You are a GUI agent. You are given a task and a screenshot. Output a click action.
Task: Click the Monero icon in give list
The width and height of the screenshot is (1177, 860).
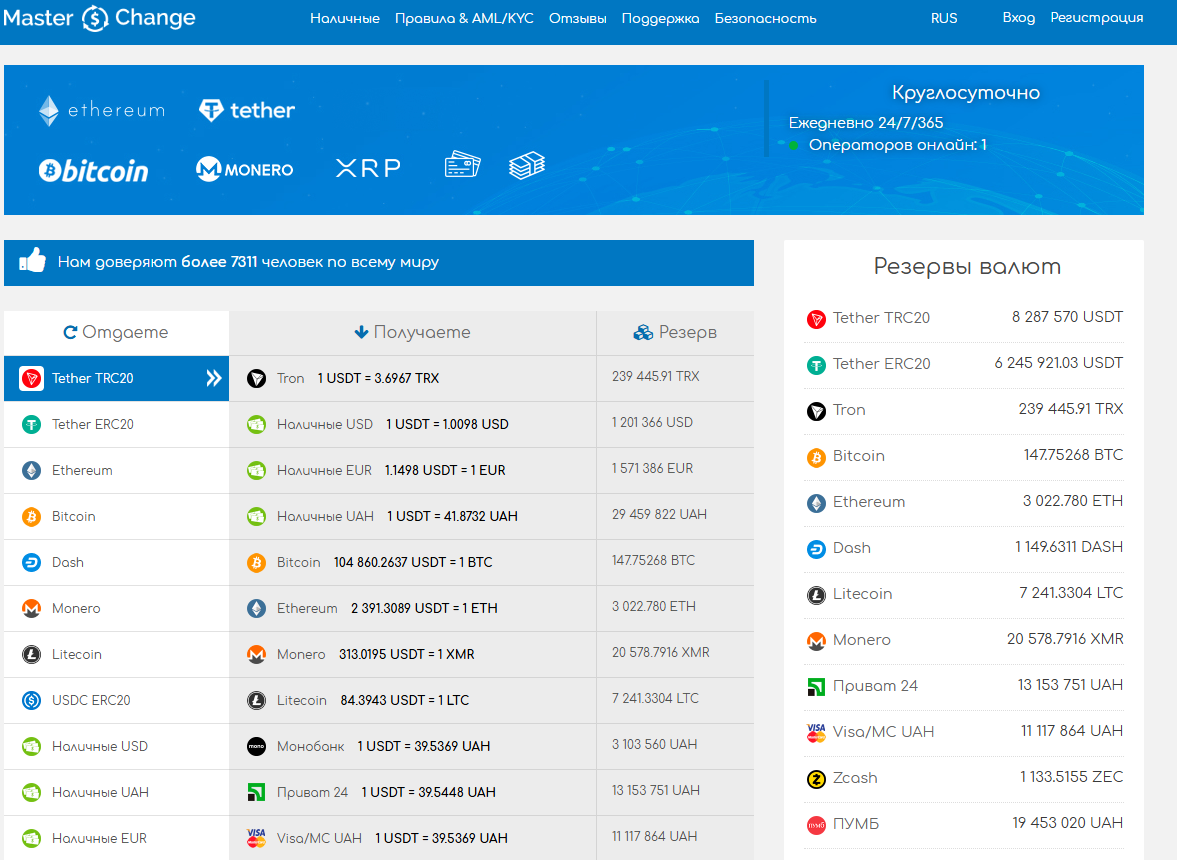coord(32,609)
